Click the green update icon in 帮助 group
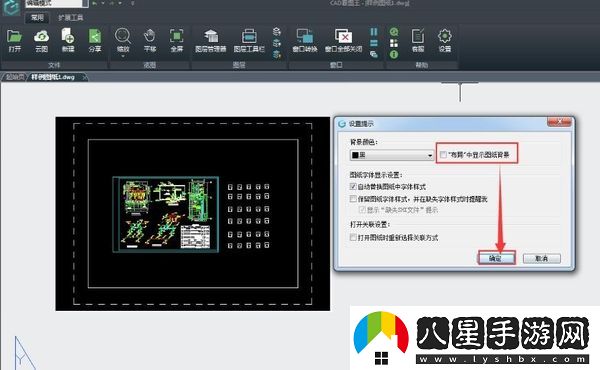 [394, 32]
